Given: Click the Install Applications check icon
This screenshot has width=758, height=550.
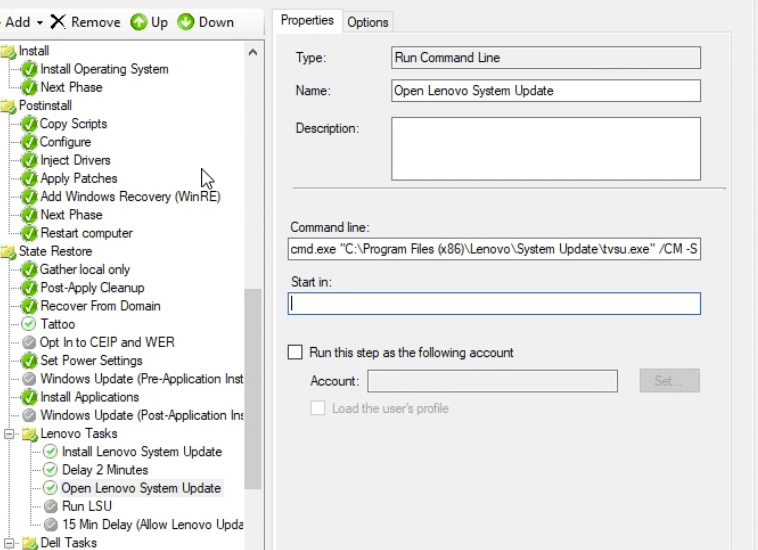Looking at the screenshot, I should click(29, 397).
